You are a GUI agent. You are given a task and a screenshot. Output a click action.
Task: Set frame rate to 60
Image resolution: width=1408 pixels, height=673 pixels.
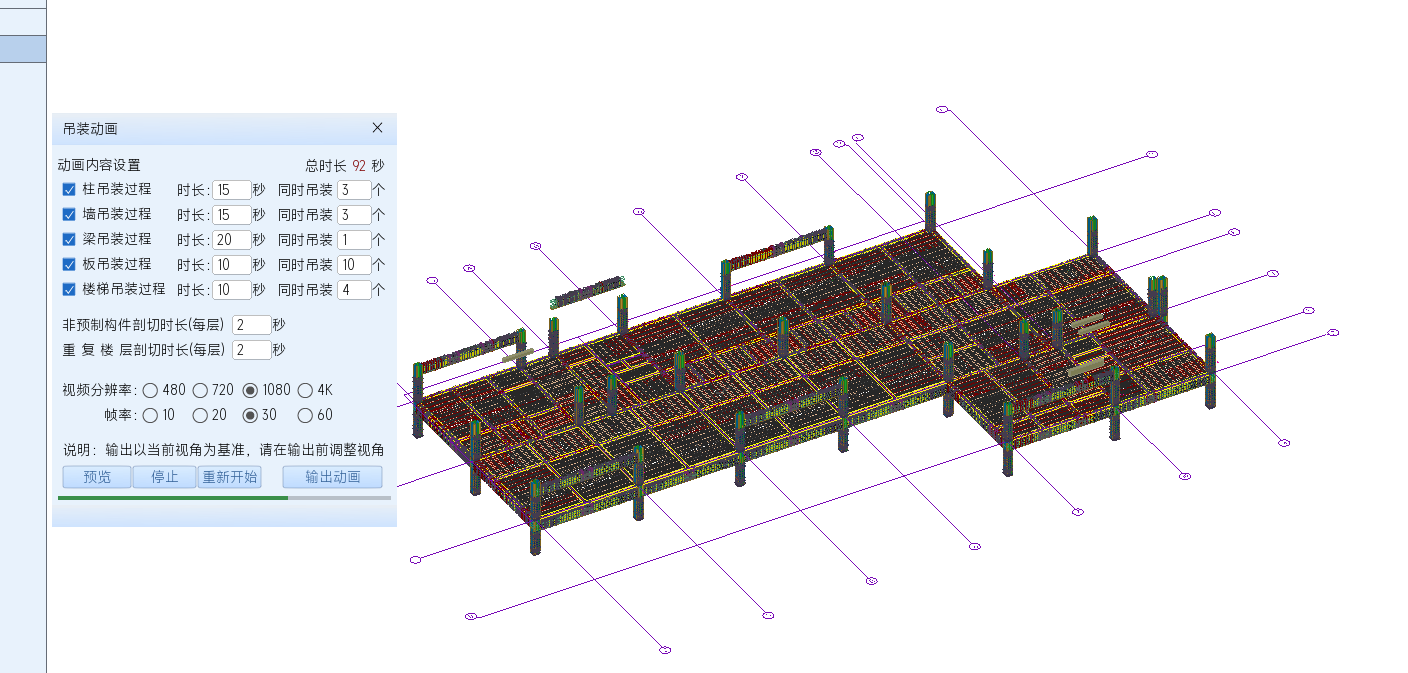click(306, 415)
